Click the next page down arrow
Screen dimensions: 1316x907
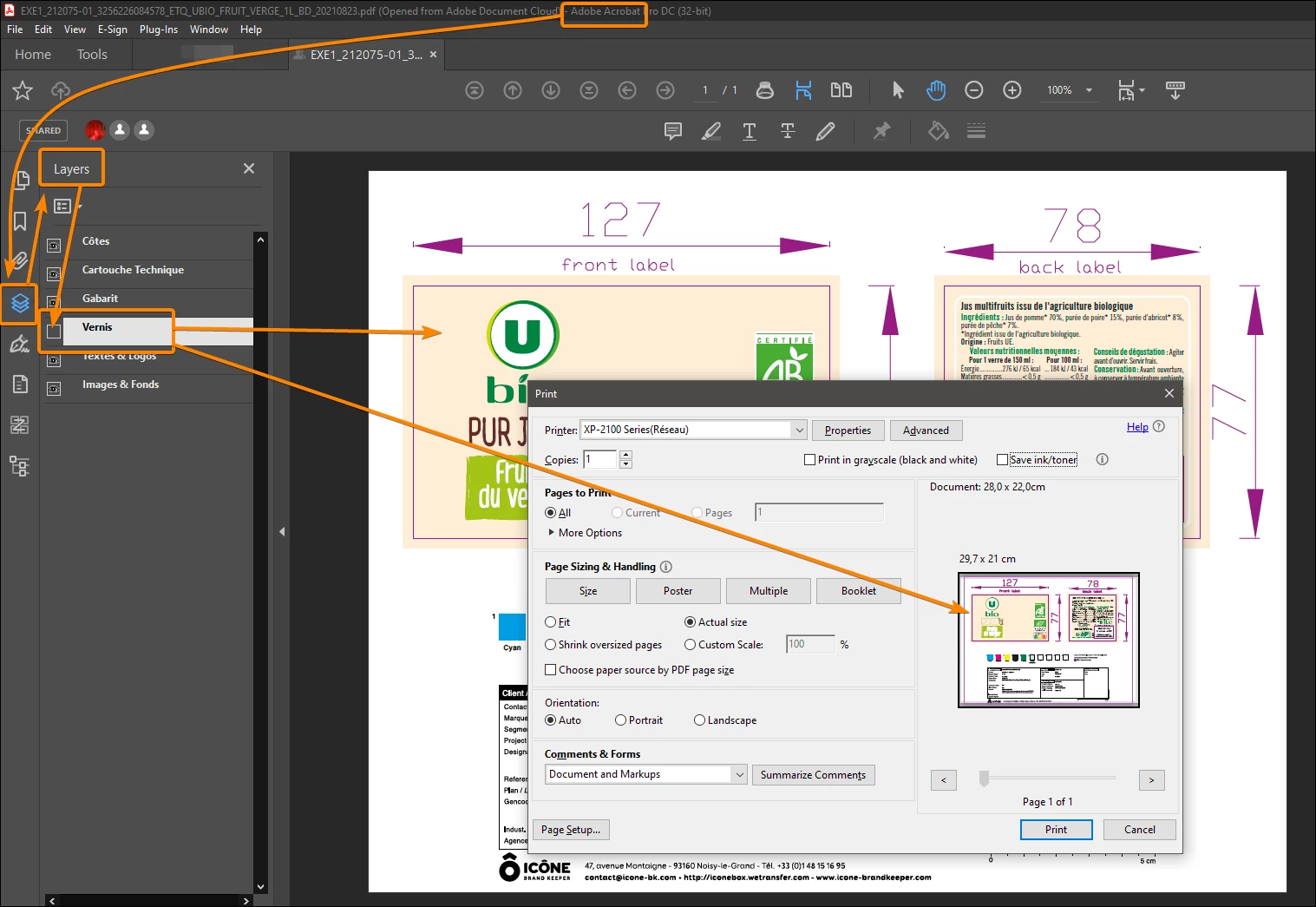551,90
